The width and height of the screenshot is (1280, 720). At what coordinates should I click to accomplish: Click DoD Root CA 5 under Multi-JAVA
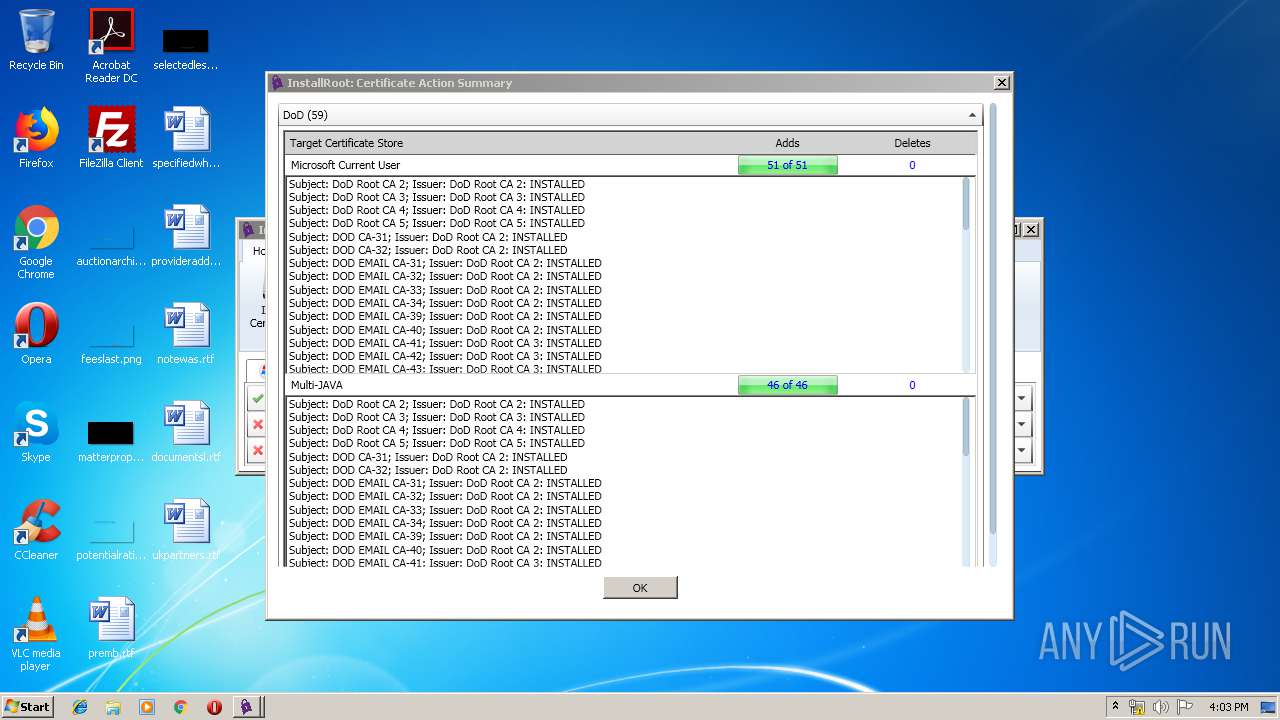(x=437, y=443)
